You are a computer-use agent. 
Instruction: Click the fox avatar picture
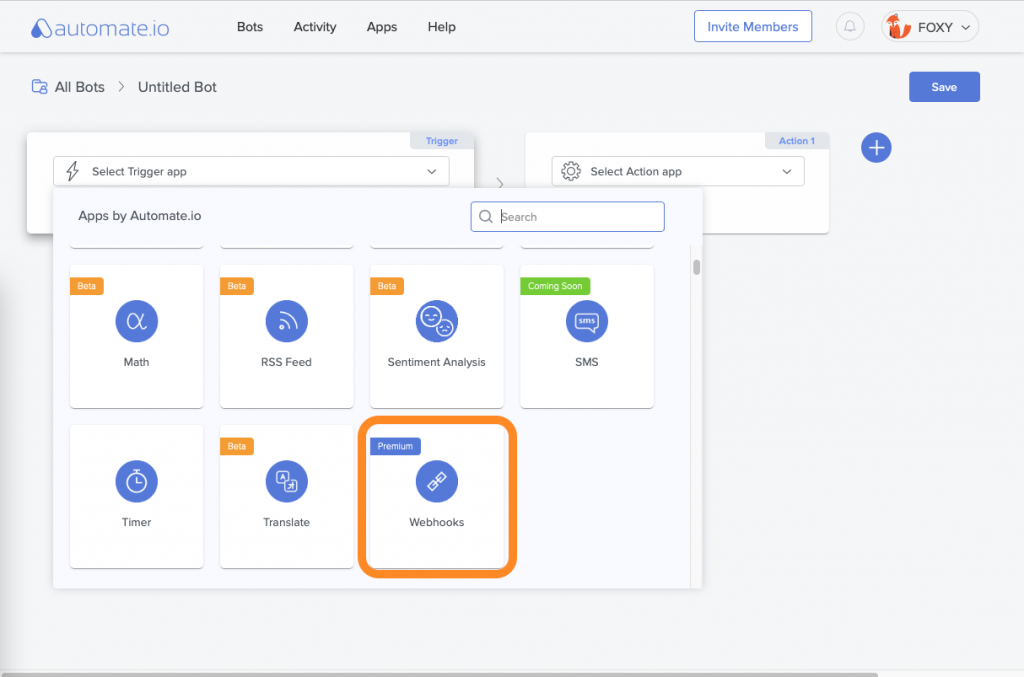pyautogui.click(x=899, y=27)
